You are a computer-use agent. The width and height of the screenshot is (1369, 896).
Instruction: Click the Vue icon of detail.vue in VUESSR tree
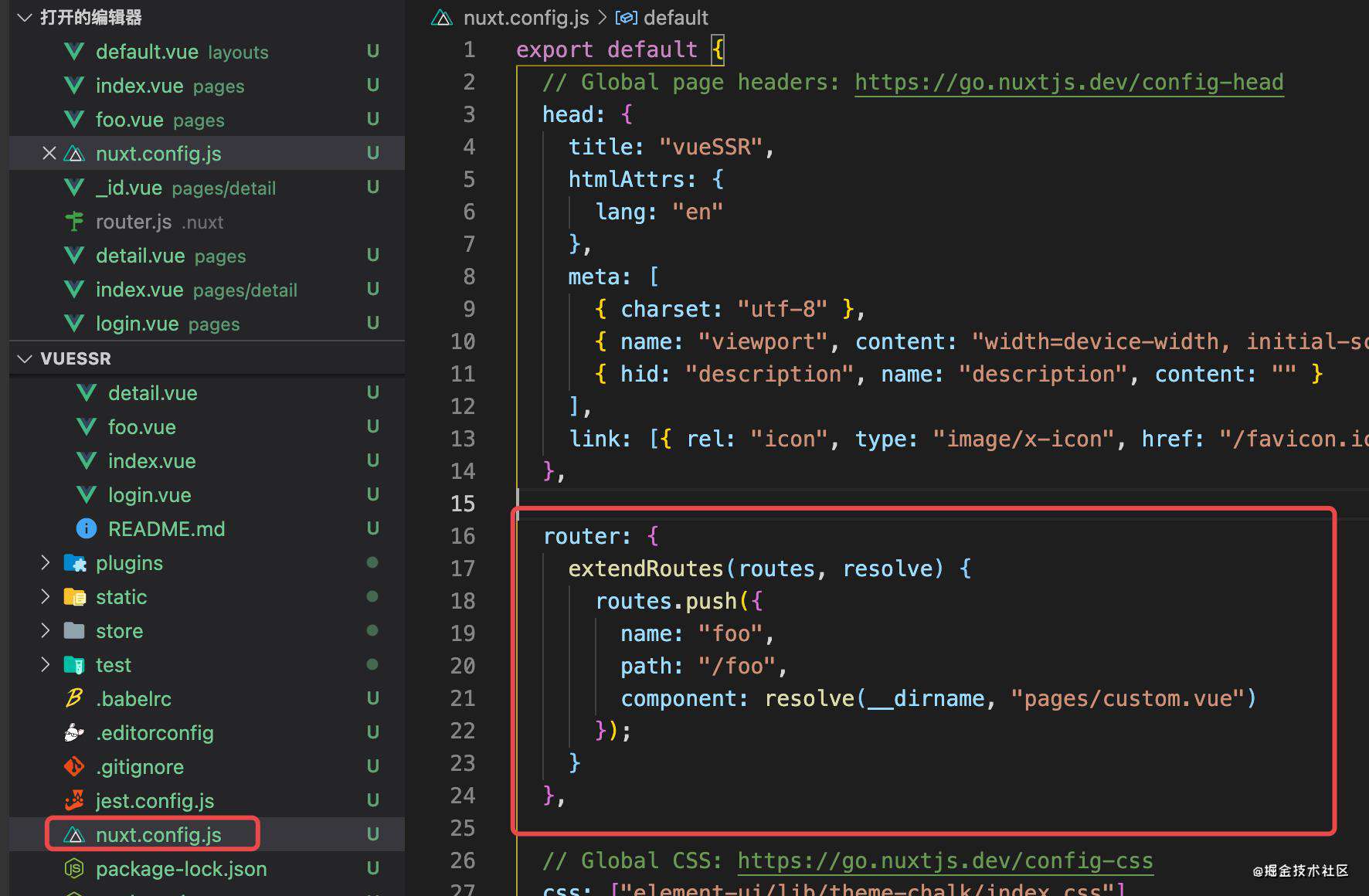coord(87,393)
